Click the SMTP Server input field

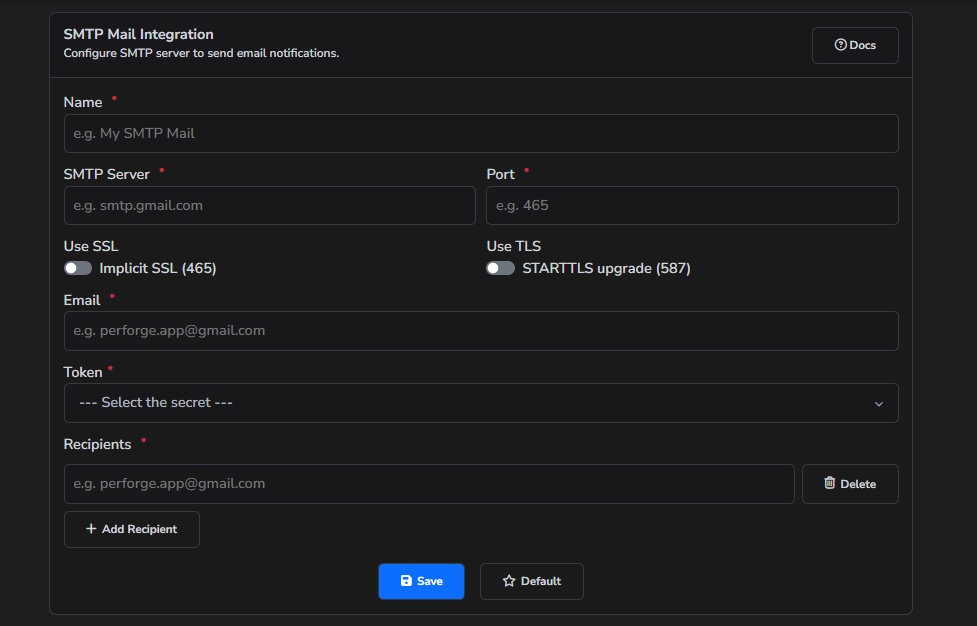click(x=269, y=205)
